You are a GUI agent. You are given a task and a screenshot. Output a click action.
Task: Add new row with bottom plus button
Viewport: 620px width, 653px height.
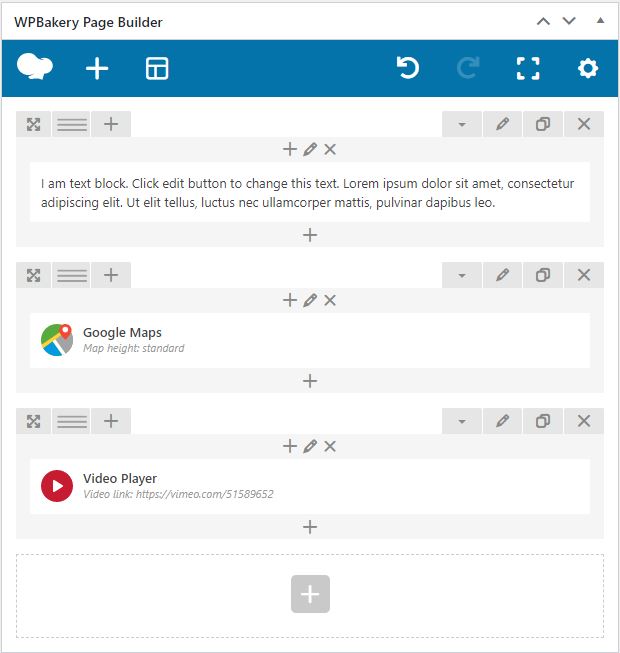[310, 594]
